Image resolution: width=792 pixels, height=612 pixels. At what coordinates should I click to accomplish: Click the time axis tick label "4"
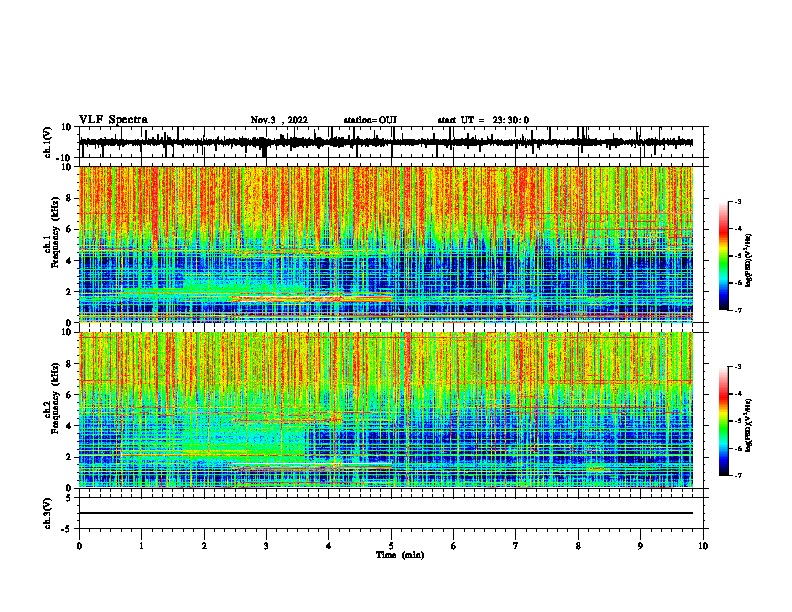[328, 546]
